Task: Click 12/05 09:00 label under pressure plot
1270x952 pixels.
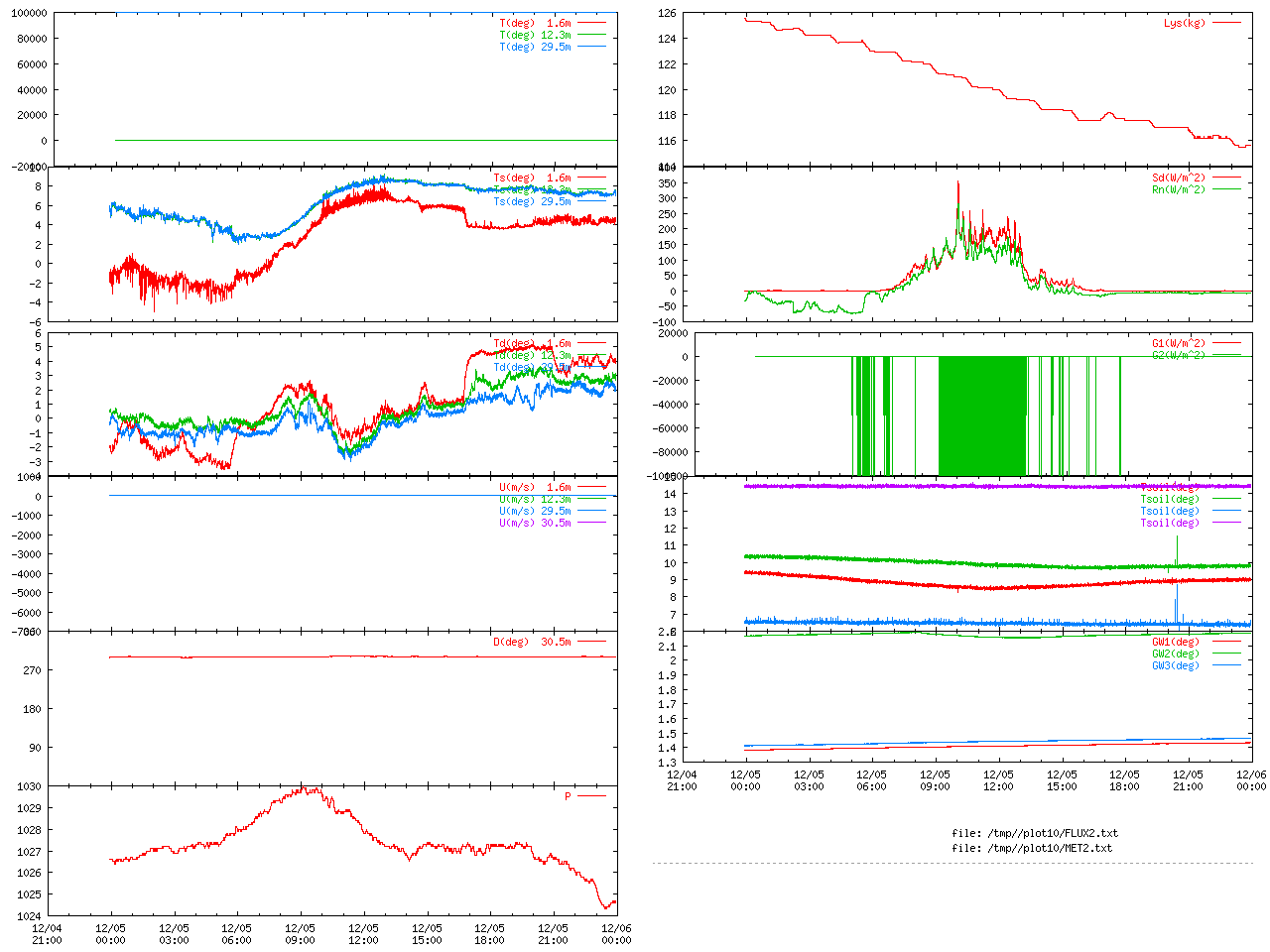Action: pyautogui.click(x=301, y=934)
